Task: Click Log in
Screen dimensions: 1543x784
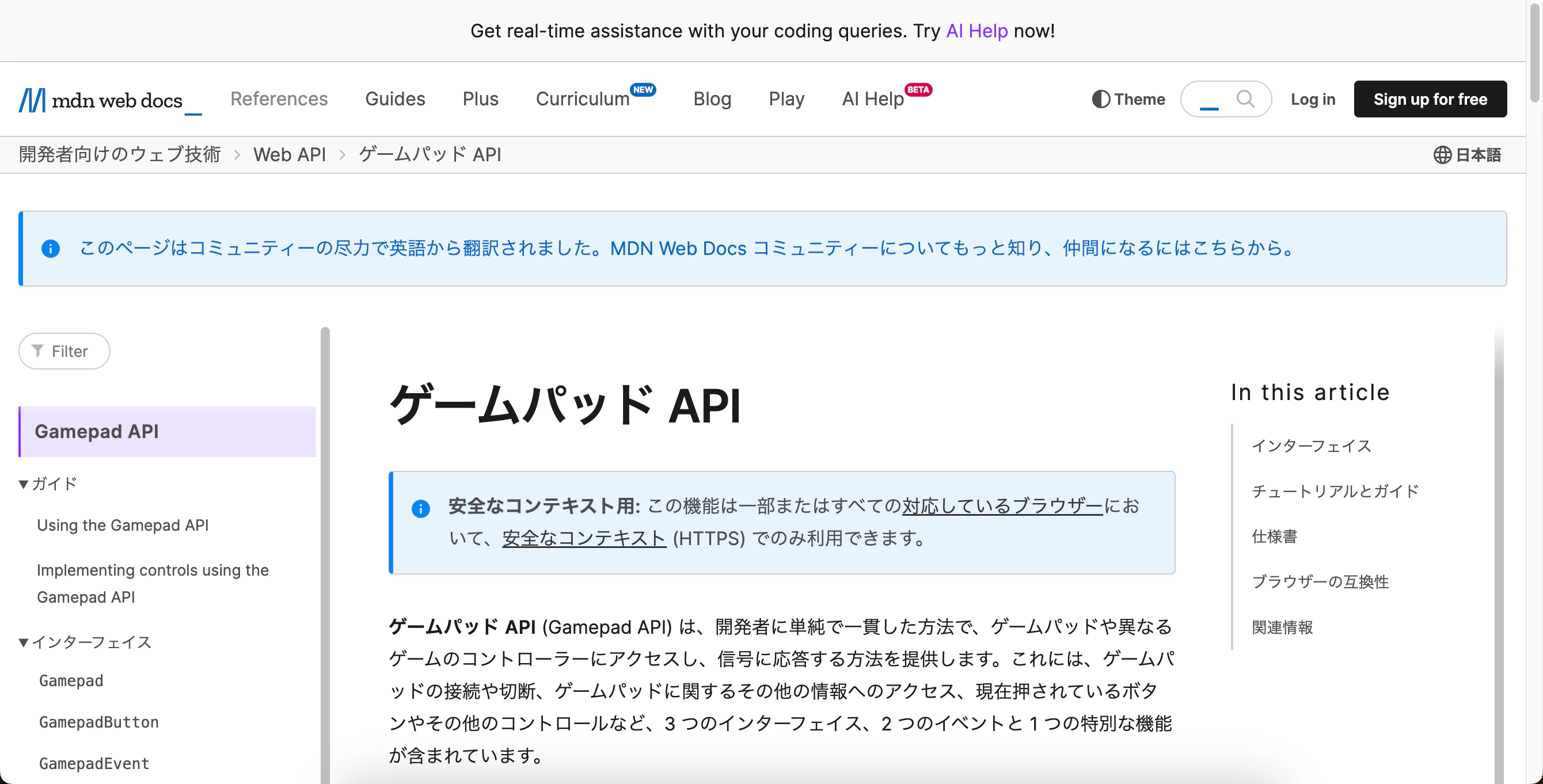Action: click(x=1313, y=100)
